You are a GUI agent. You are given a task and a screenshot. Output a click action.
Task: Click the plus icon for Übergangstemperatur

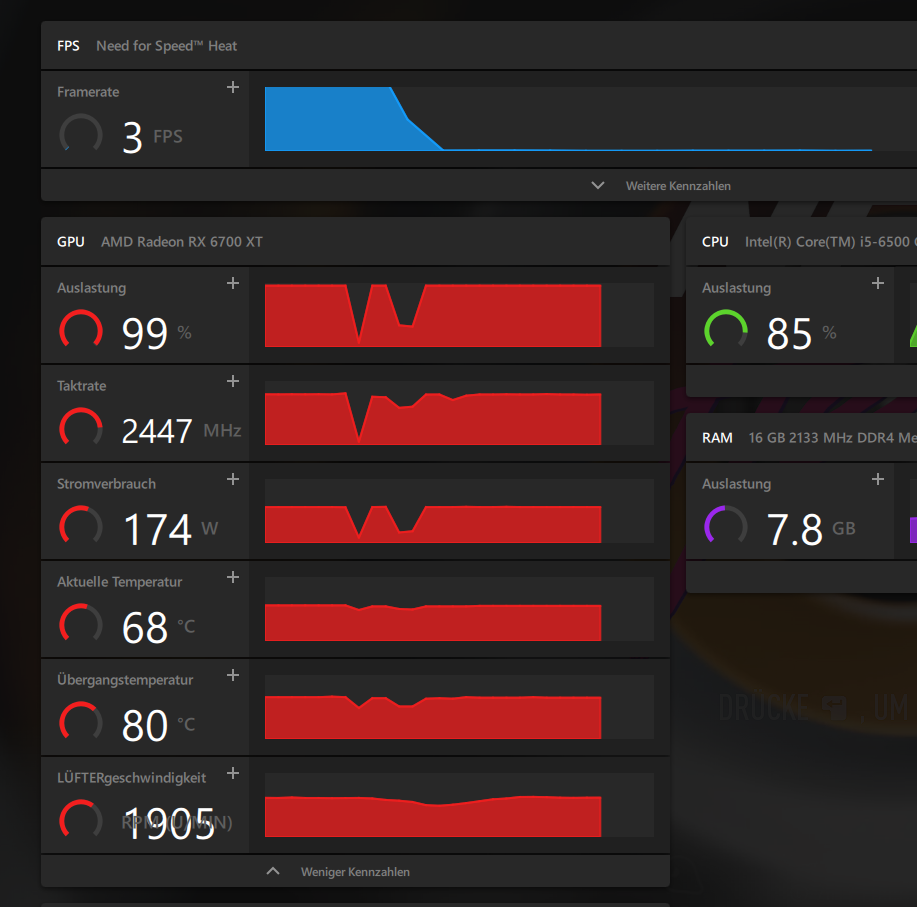tap(233, 675)
